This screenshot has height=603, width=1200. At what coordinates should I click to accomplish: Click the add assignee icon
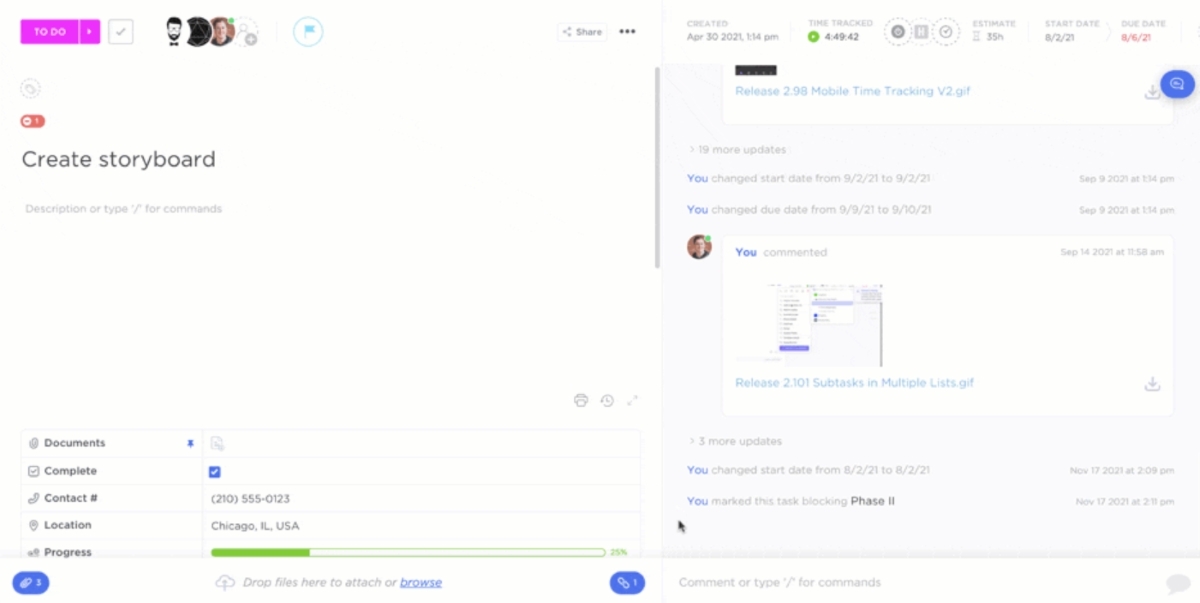tap(247, 33)
